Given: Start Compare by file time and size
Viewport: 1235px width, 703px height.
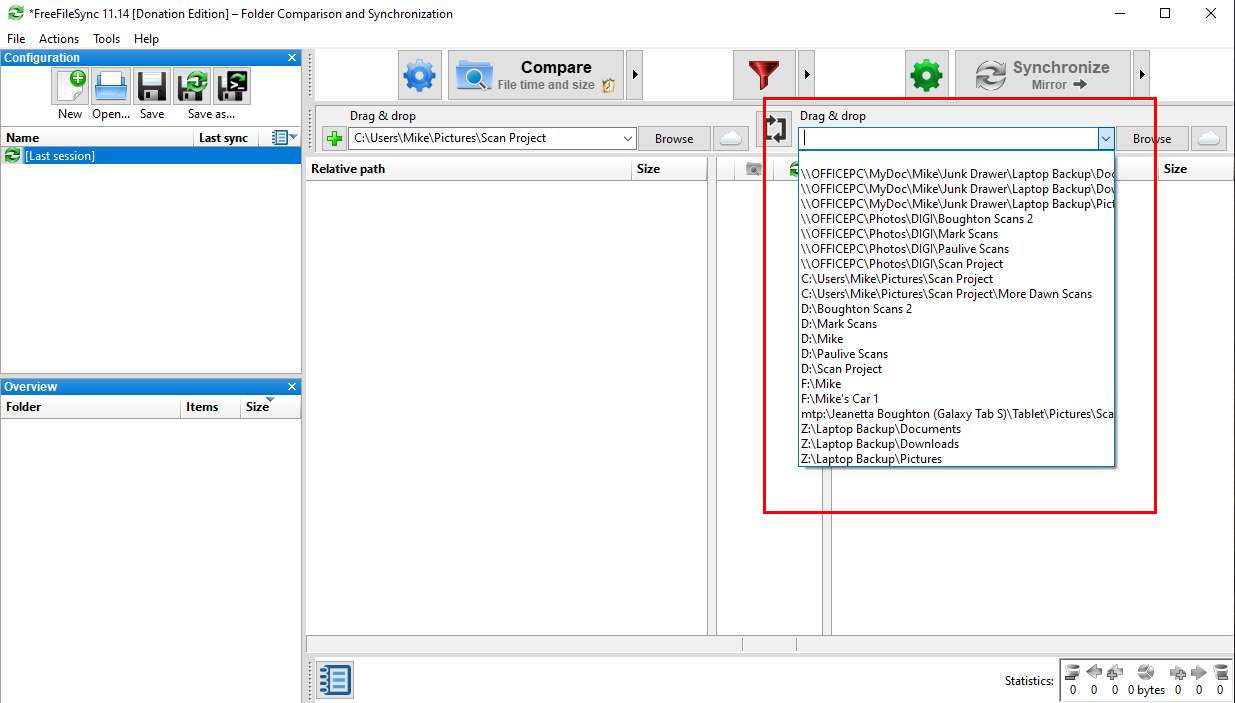Looking at the screenshot, I should click(x=536, y=75).
